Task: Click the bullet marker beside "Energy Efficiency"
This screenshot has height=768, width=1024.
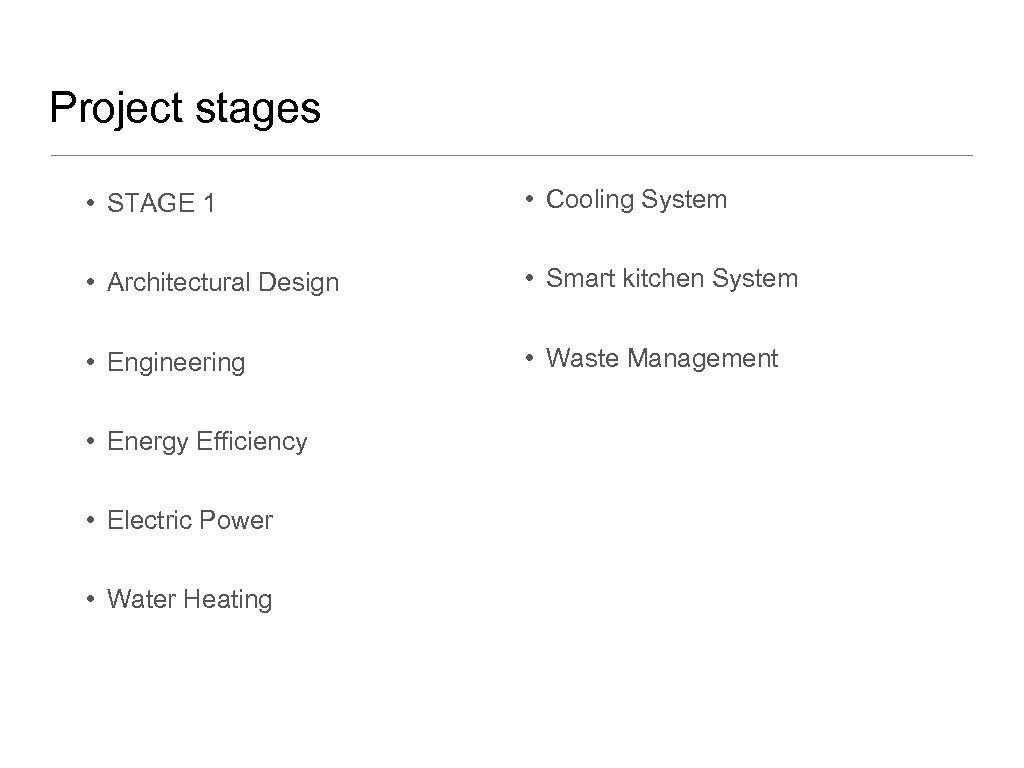Action: [90, 440]
